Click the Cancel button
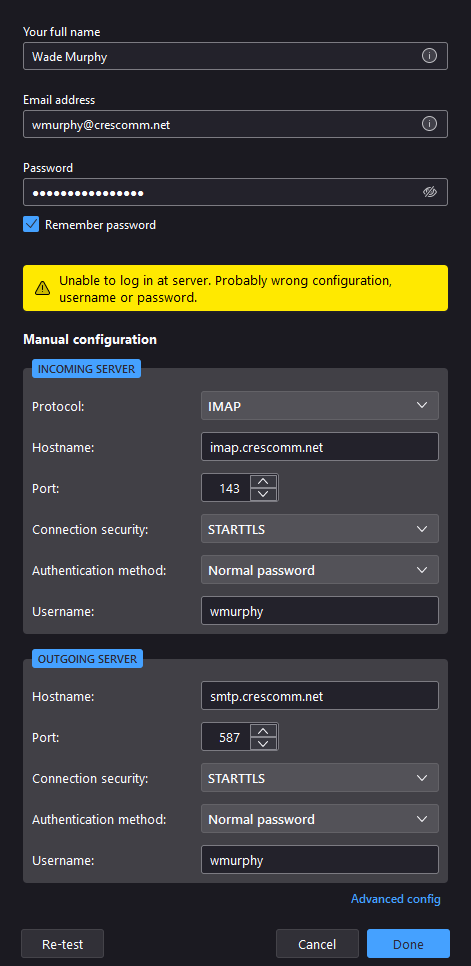This screenshot has width=471, height=966. pos(317,944)
